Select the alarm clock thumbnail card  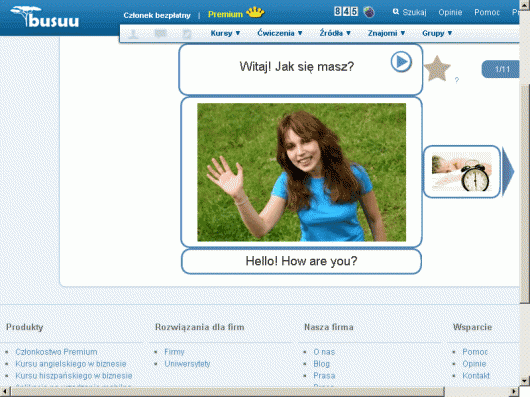coord(462,172)
